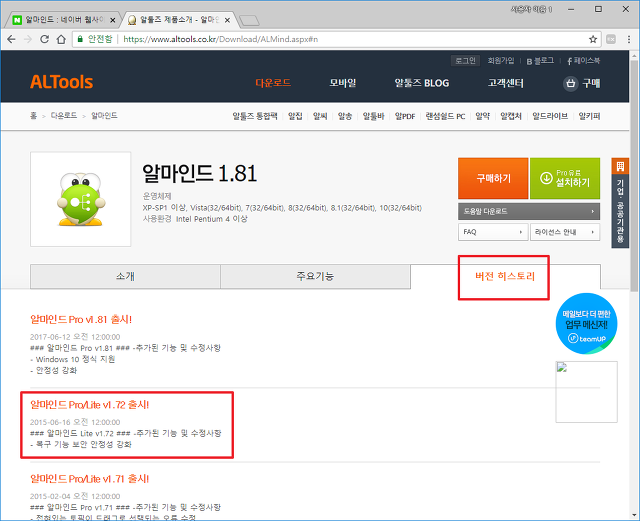
Task: Click the 로그인 button
Action: (x=465, y=61)
